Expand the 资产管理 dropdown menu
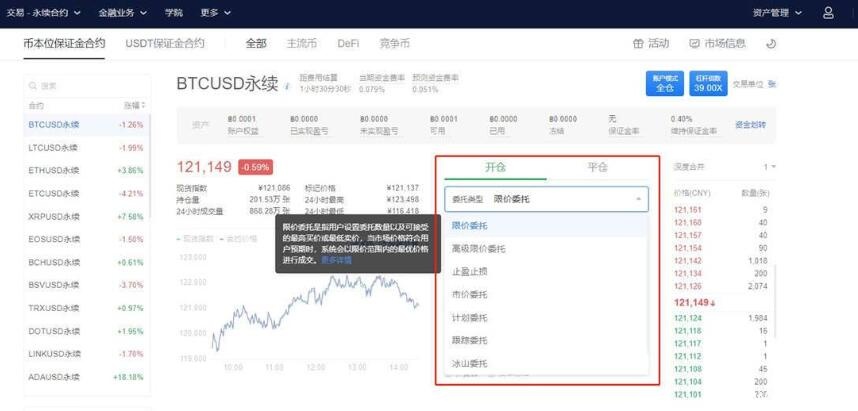 784,13
